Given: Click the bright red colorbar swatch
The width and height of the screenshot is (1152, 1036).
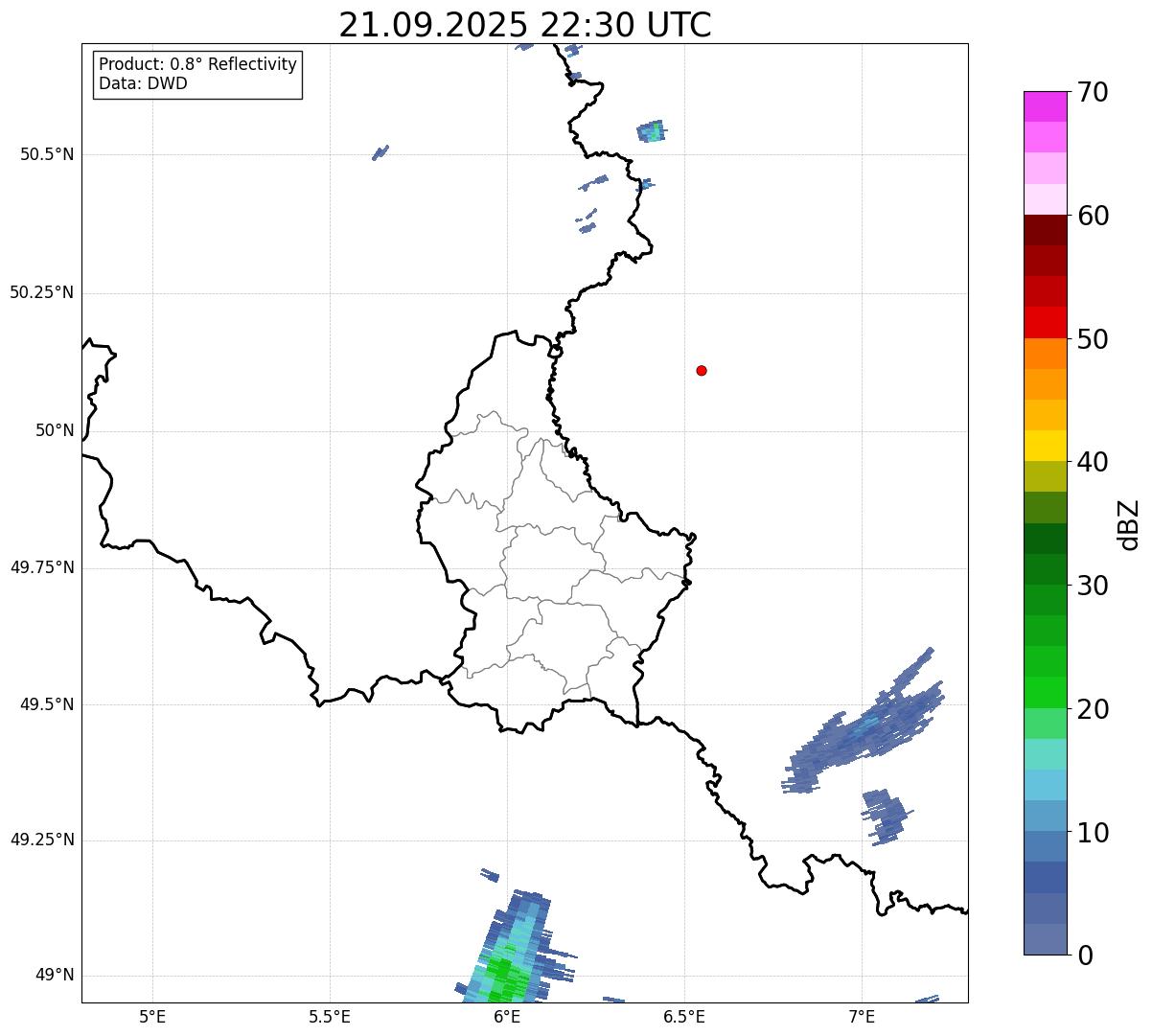Looking at the screenshot, I should coord(1045,322).
